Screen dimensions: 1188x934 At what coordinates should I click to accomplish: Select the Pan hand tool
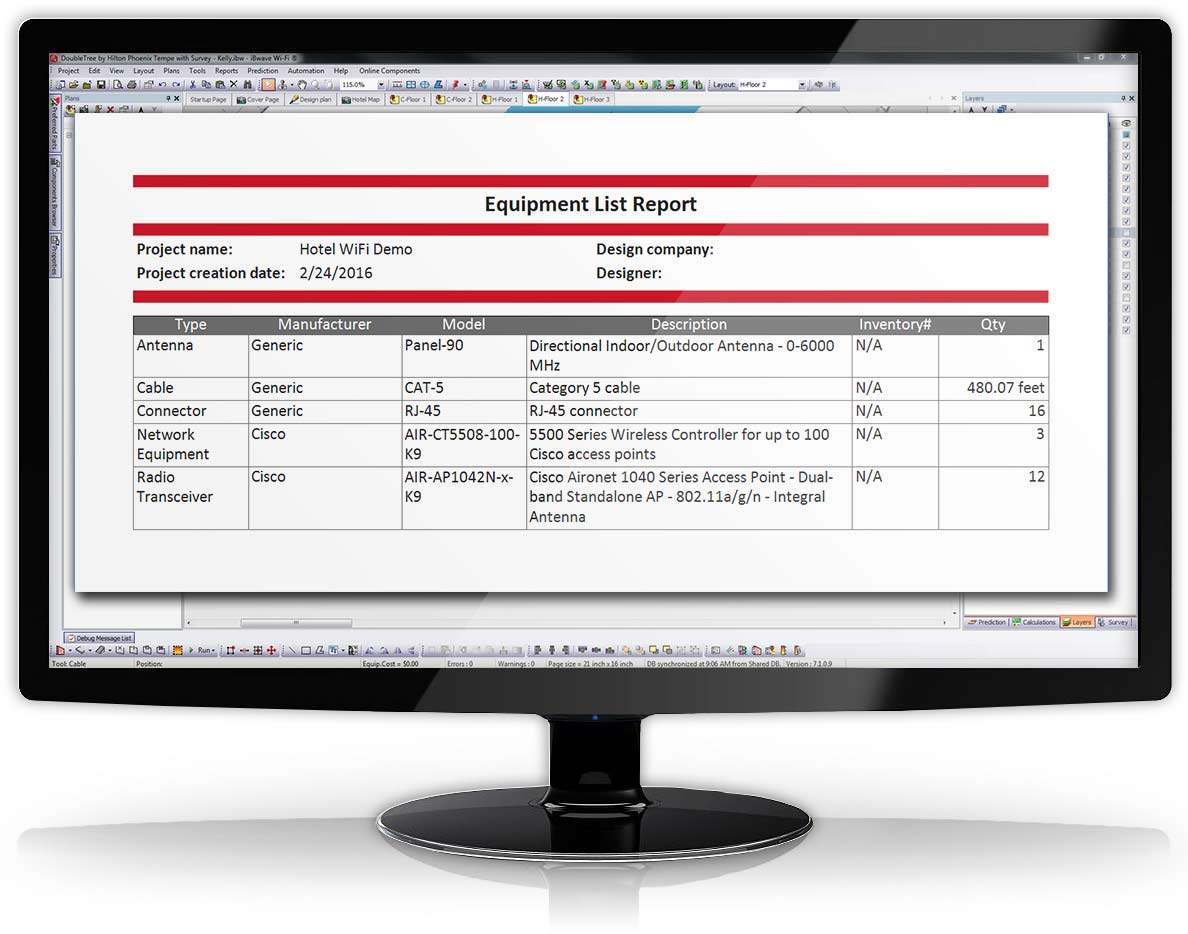tap(302, 85)
